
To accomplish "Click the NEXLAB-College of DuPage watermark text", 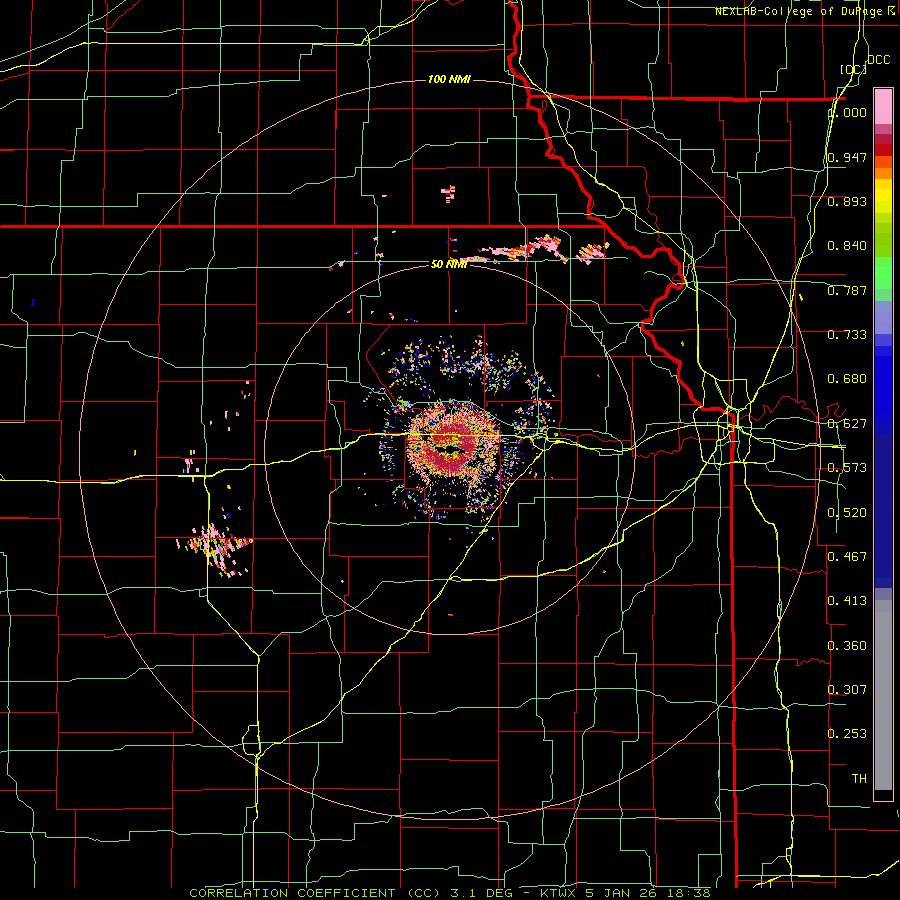I will (x=805, y=11).
